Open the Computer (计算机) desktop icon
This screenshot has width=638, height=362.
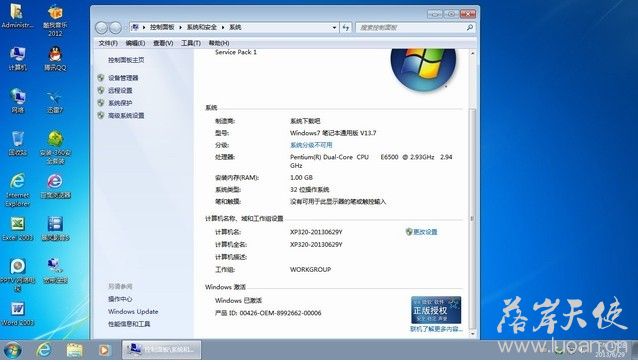(x=17, y=59)
